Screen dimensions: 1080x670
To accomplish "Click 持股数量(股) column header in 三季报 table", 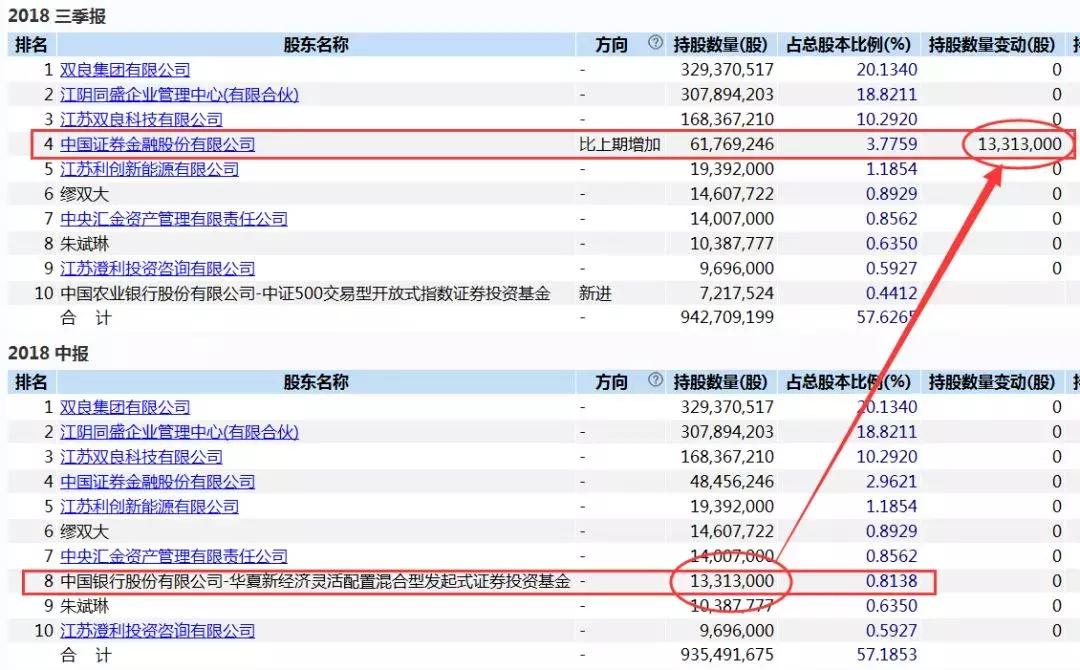I will coord(720,45).
